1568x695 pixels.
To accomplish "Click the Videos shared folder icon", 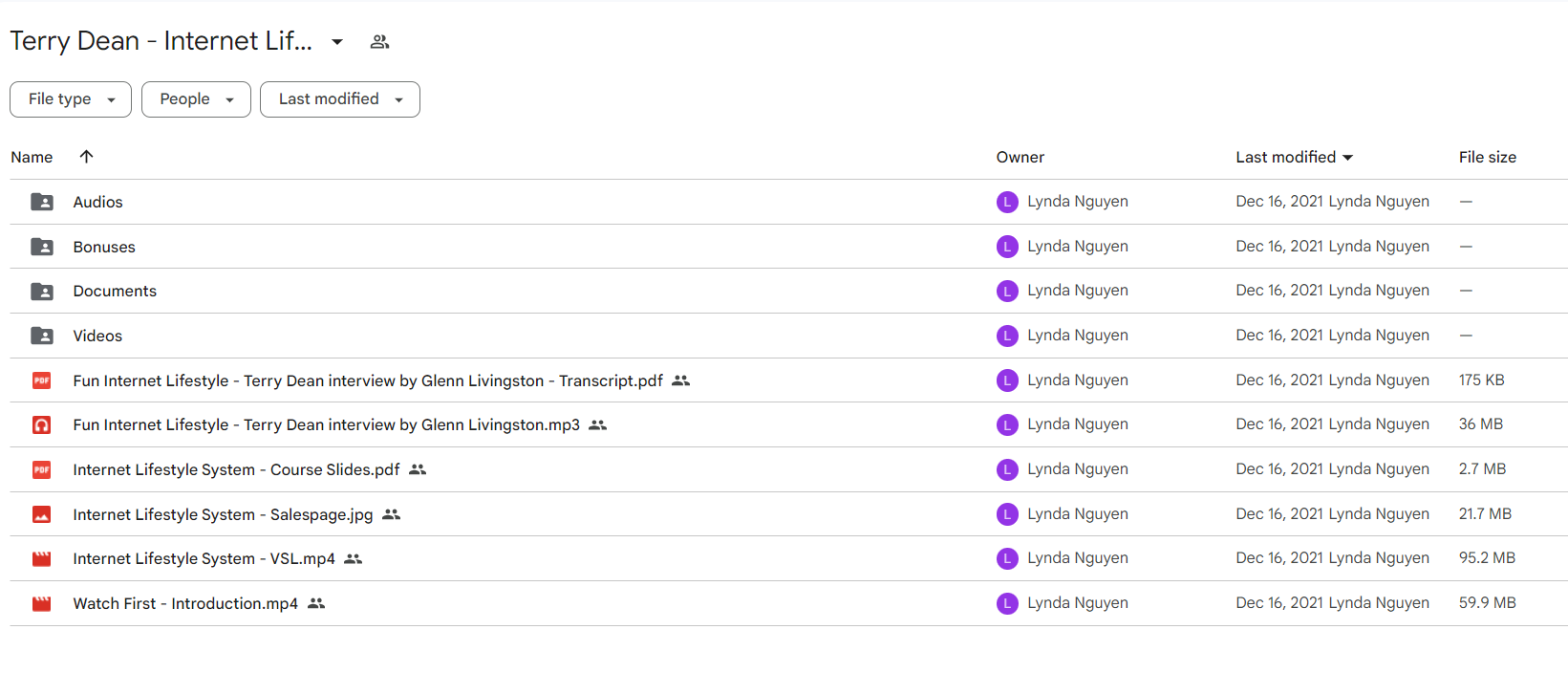I will tap(42, 336).
